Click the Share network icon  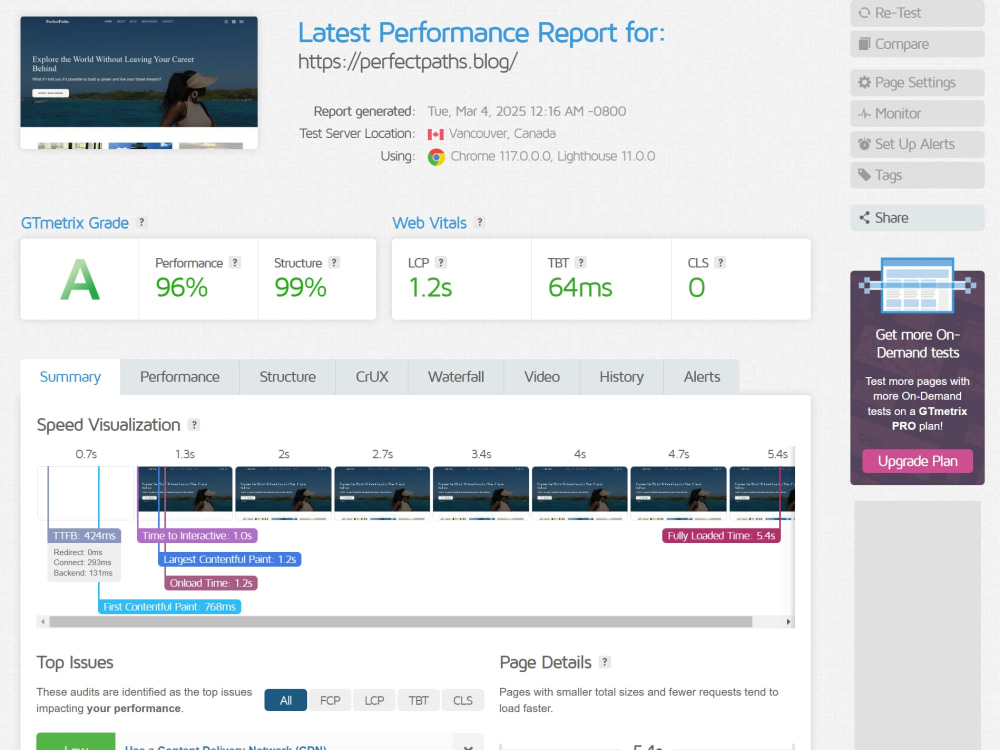[864, 217]
